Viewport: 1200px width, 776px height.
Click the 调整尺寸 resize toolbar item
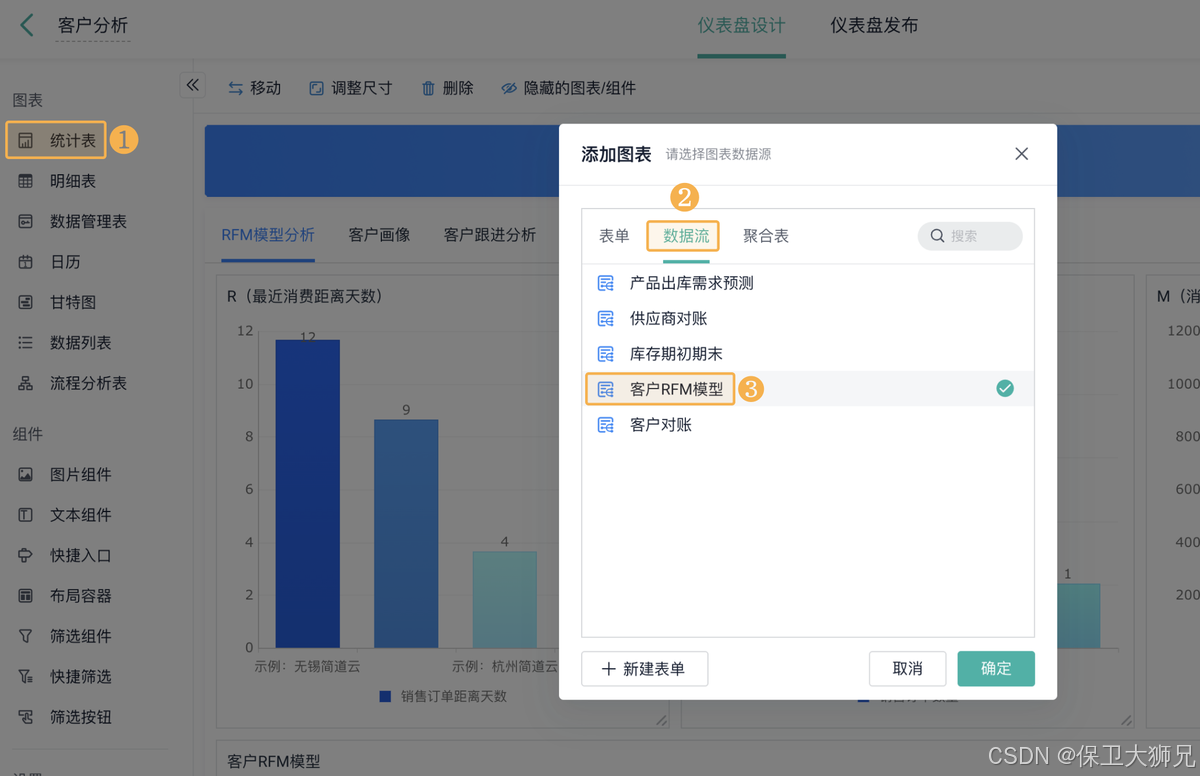pyautogui.click(x=350, y=88)
